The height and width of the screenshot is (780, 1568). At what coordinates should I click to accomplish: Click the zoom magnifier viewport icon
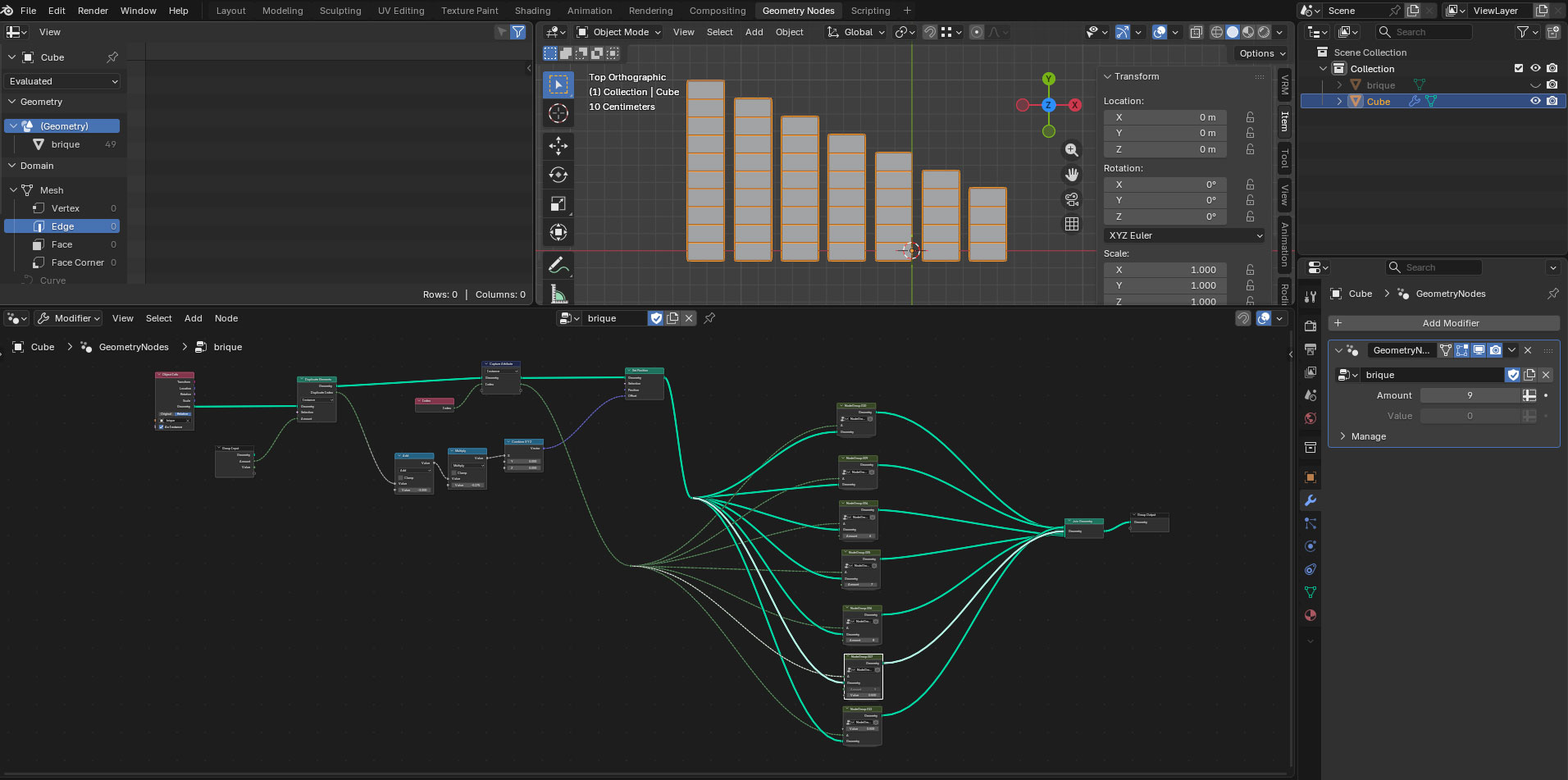pos(1071,150)
